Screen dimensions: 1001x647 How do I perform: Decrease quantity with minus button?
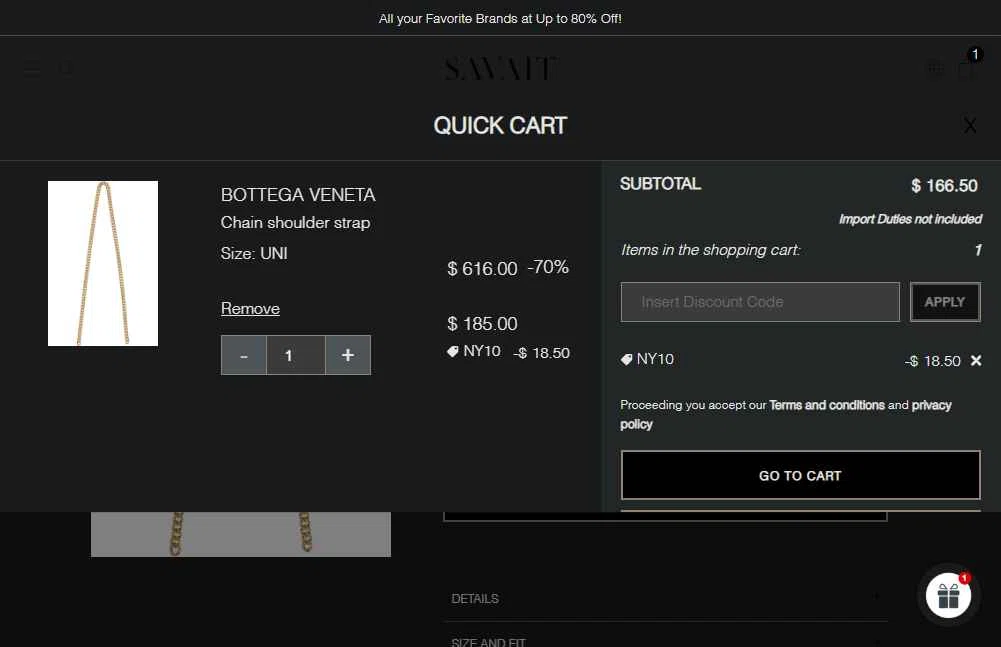[243, 355]
